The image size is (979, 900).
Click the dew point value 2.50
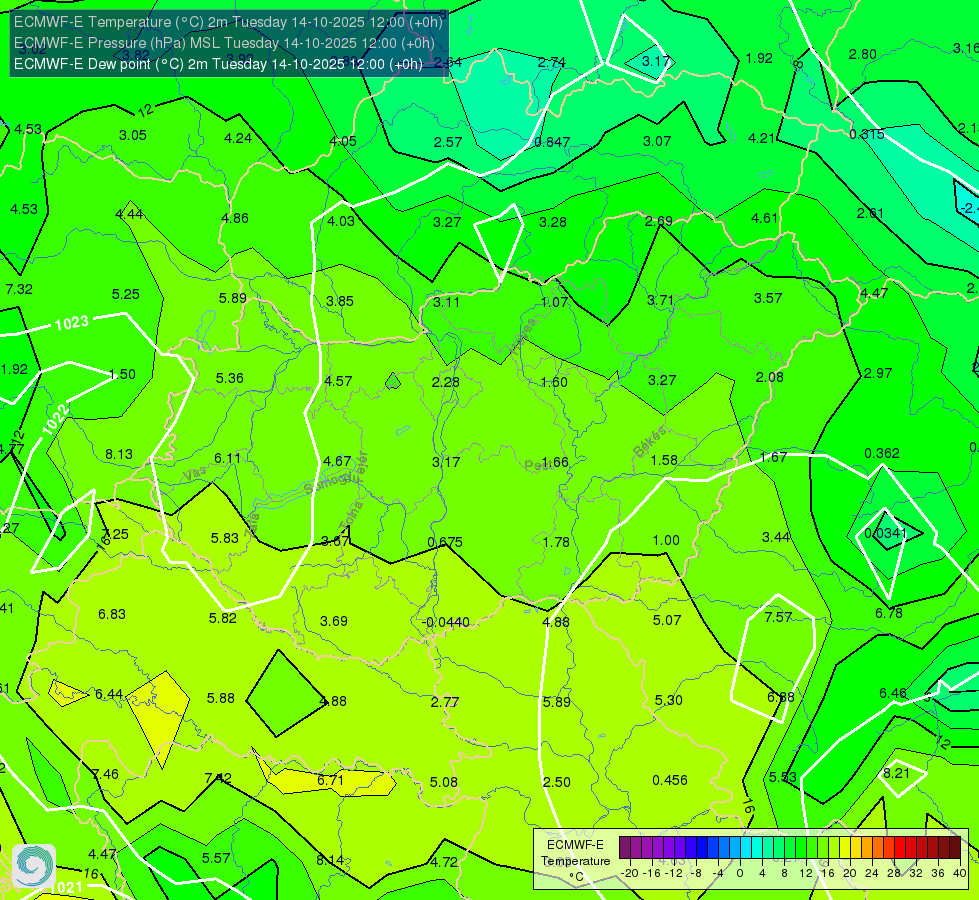557,783
